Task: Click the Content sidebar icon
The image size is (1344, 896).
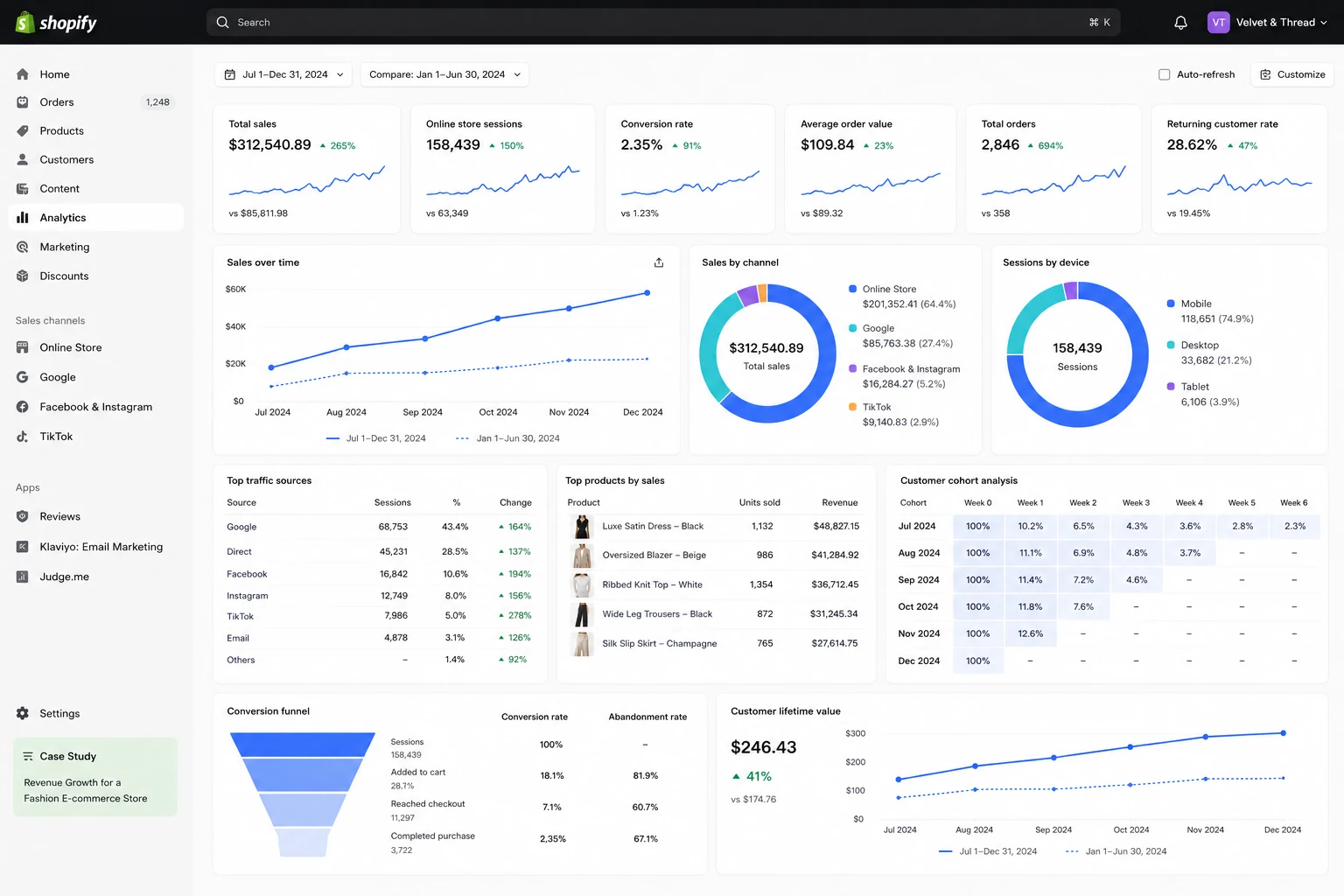Action: 23,189
